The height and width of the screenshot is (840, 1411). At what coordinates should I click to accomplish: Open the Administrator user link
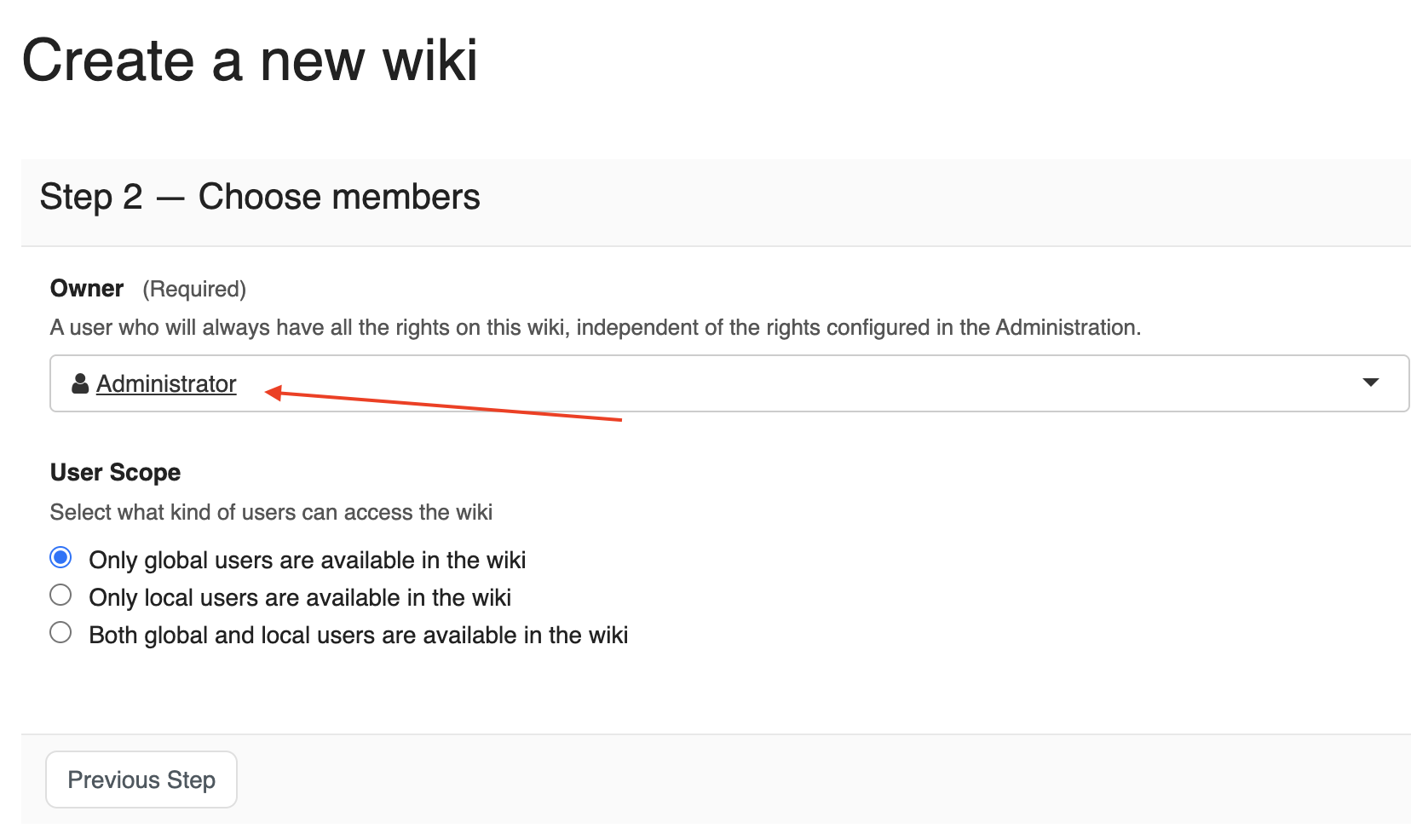pyautogui.click(x=166, y=384)
